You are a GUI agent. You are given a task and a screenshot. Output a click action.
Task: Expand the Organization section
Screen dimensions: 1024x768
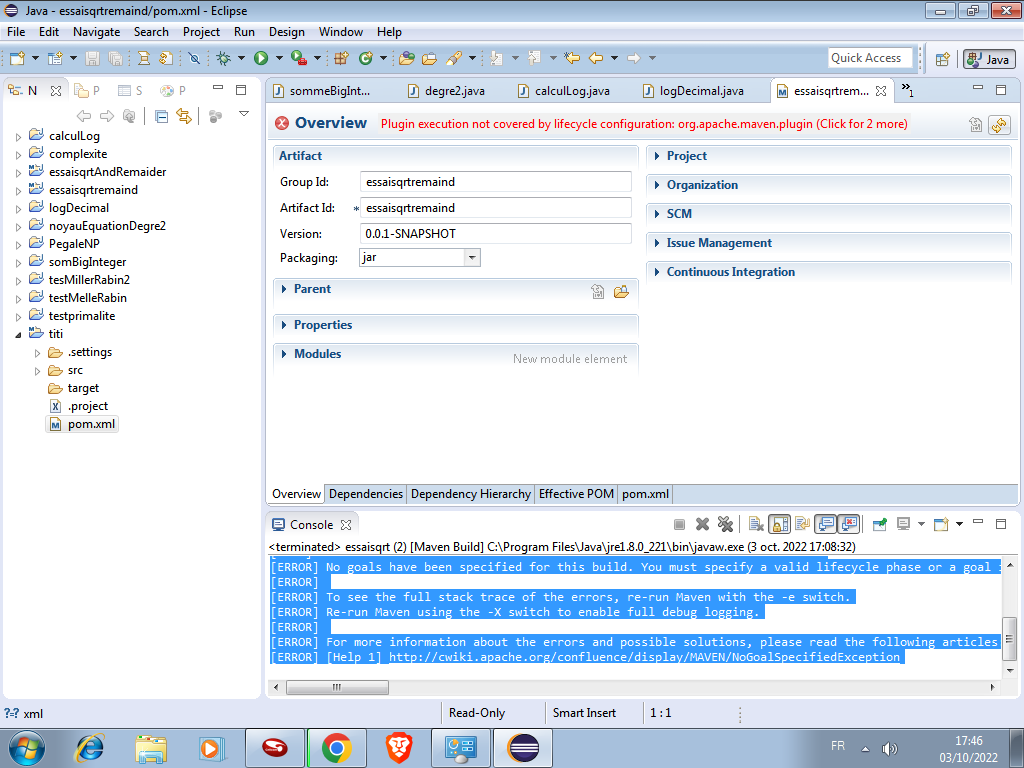[657, 185]
